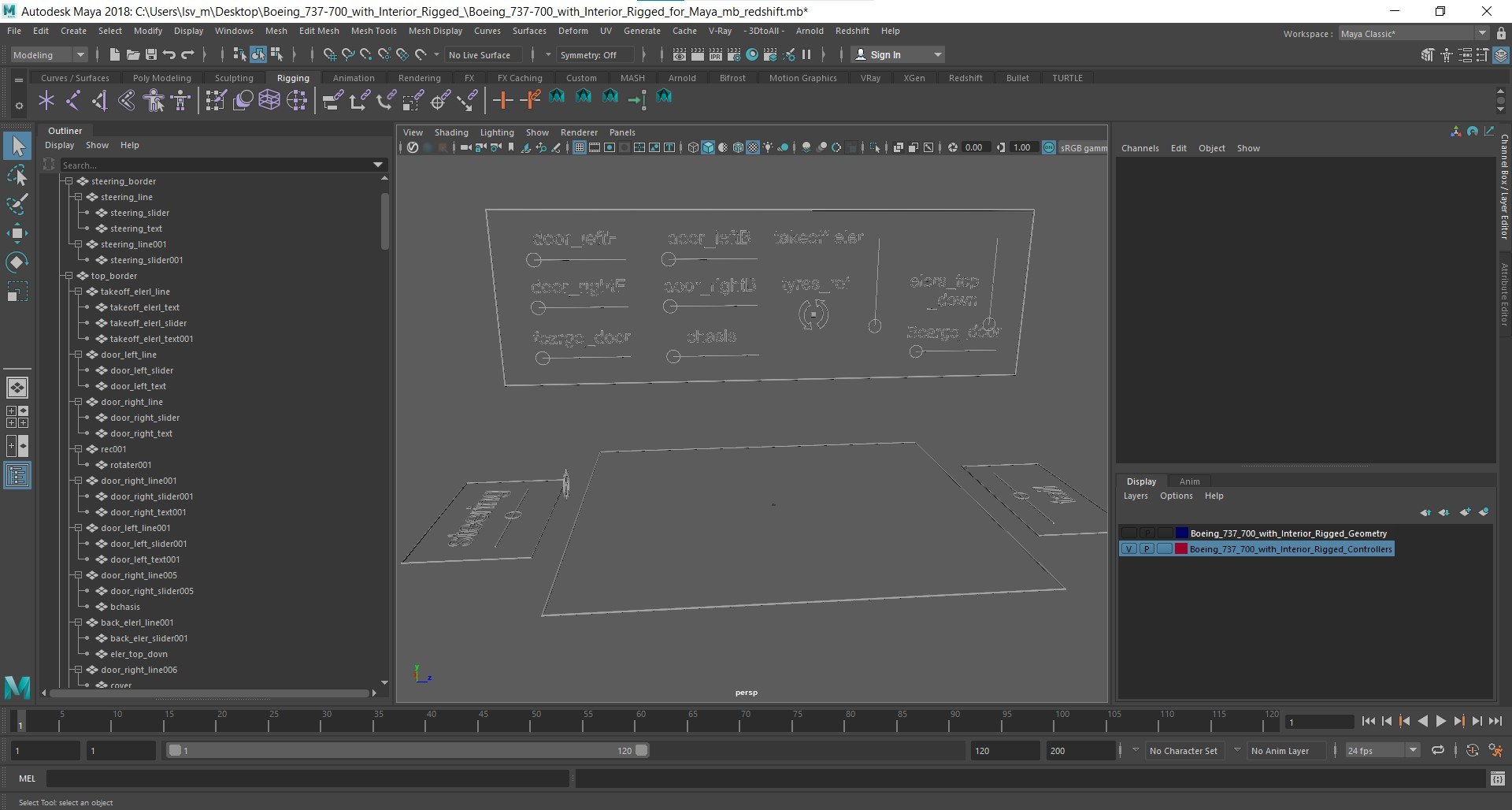1512x810 pixels.
Task: Click color swatch of Controllers layer
Action: pyautogui.click(x=1181, y=549)
